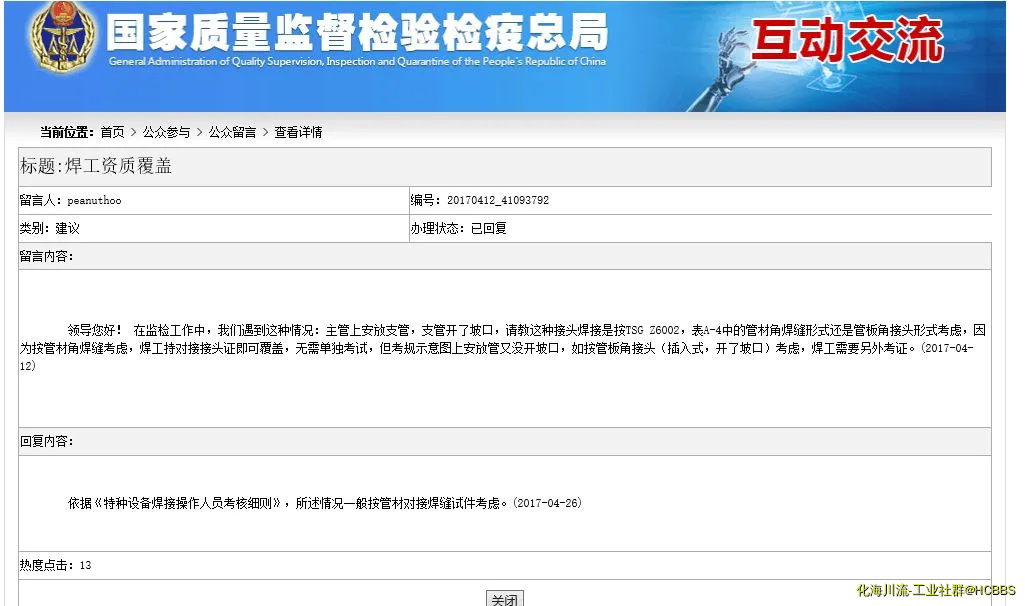Click the 查看详情 breadcrumb item
The image size is (1025, 606).
coord(298,132)
